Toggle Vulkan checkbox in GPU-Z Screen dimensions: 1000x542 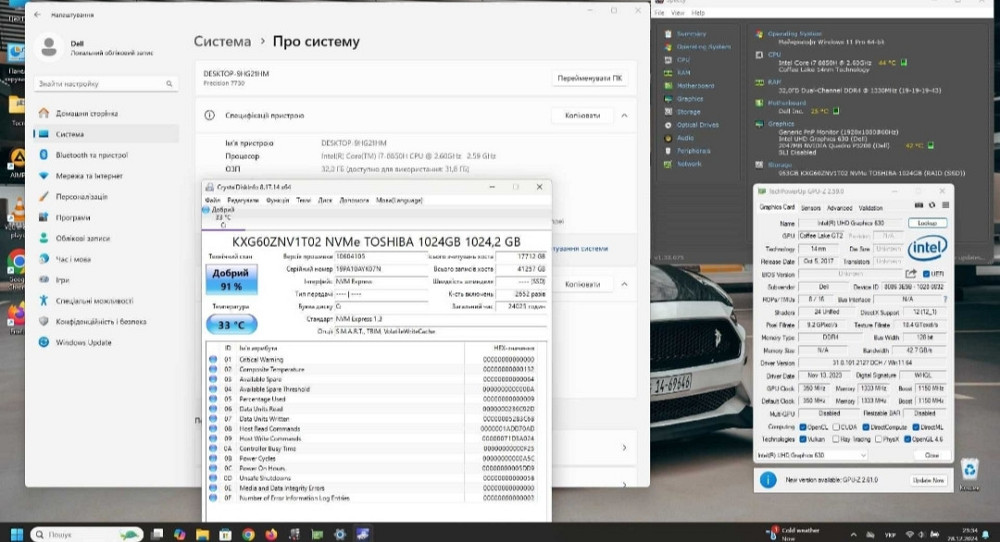803,439
